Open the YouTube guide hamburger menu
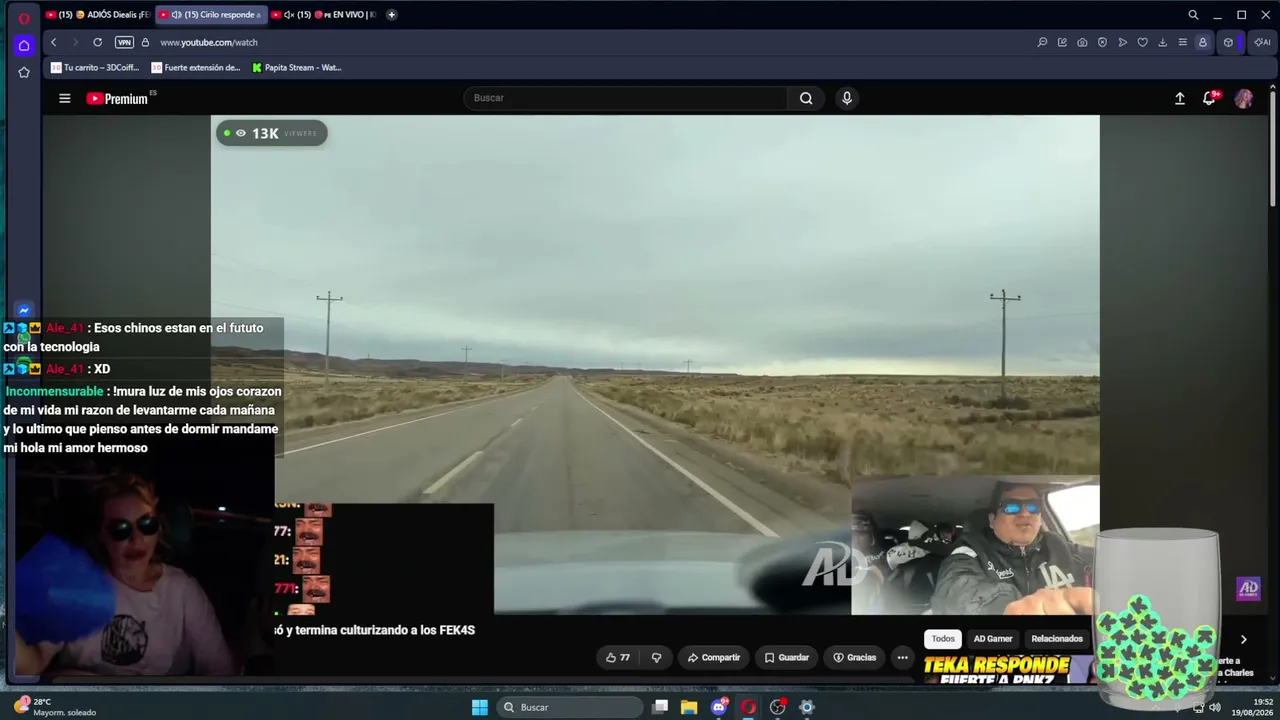The image size is (1280, 720). [65, 98]
